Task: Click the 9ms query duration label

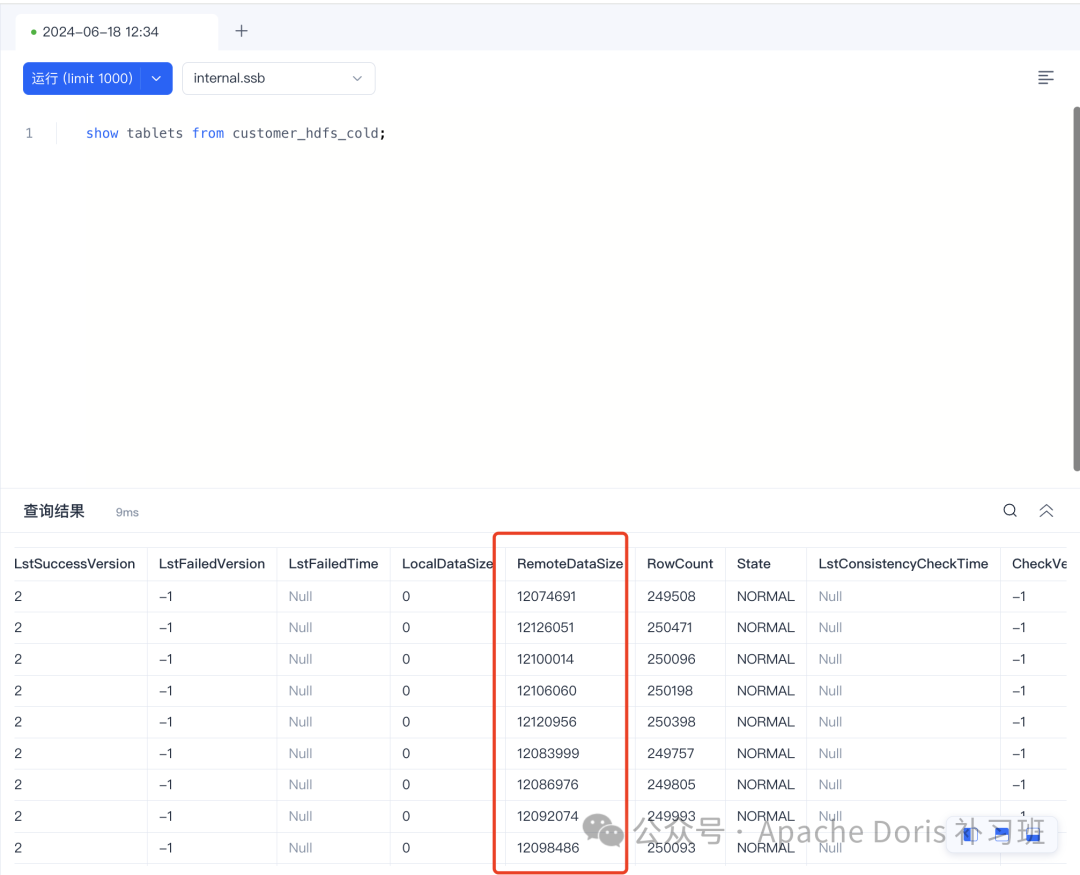Action: [x=127, y=513]
